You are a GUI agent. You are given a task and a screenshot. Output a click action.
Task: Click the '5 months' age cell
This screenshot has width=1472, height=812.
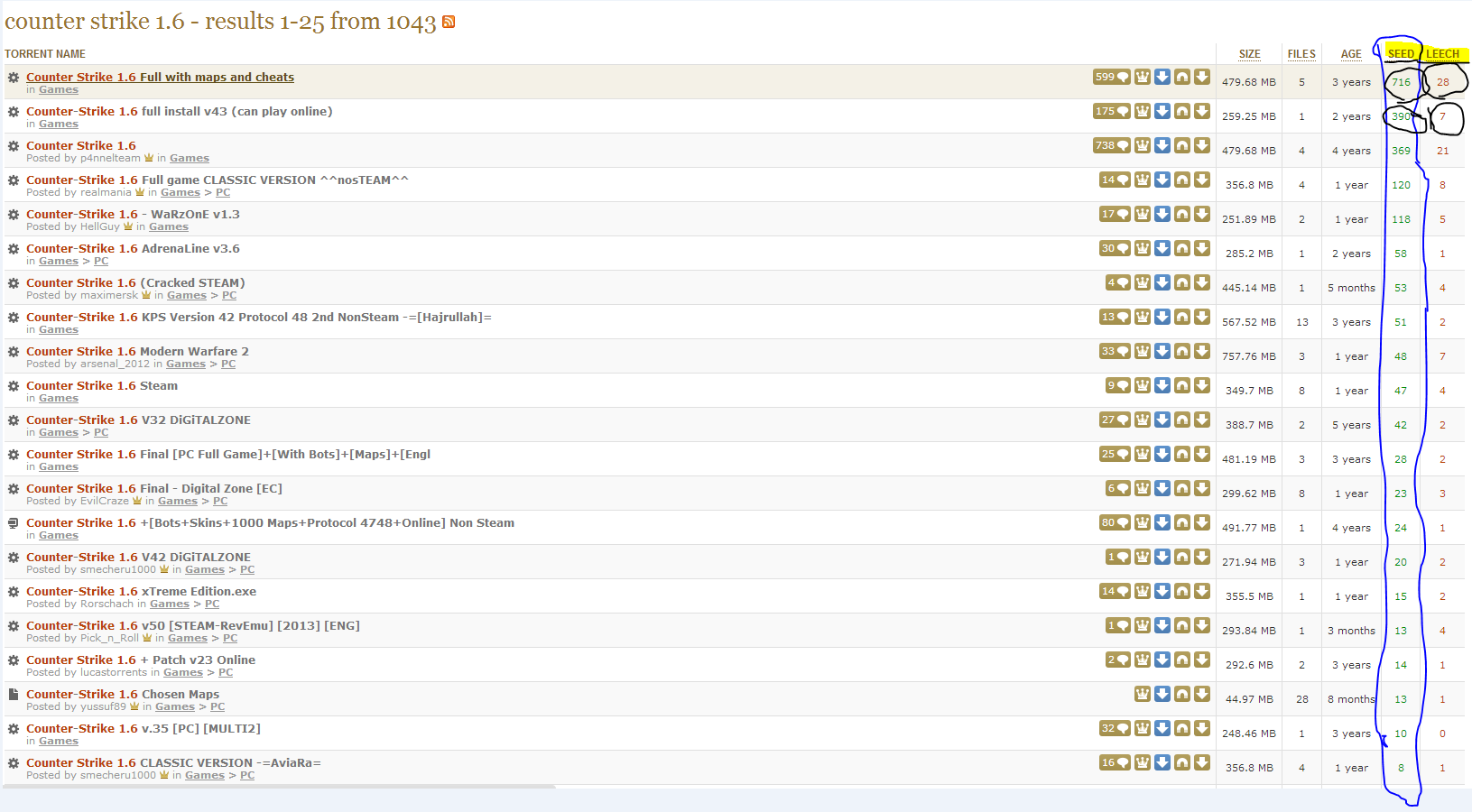coord(1351,288)
